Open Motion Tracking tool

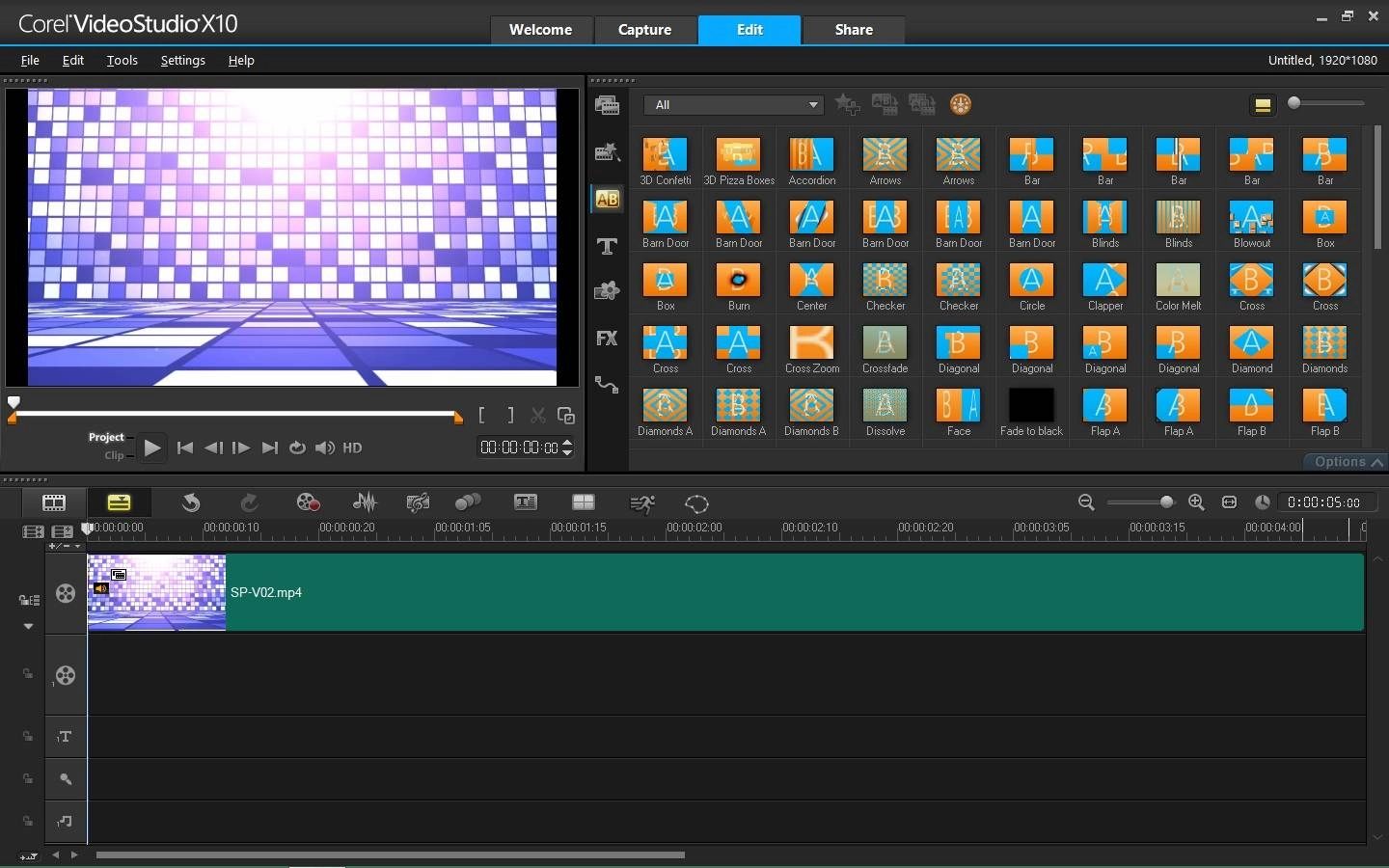coord(468,502)
